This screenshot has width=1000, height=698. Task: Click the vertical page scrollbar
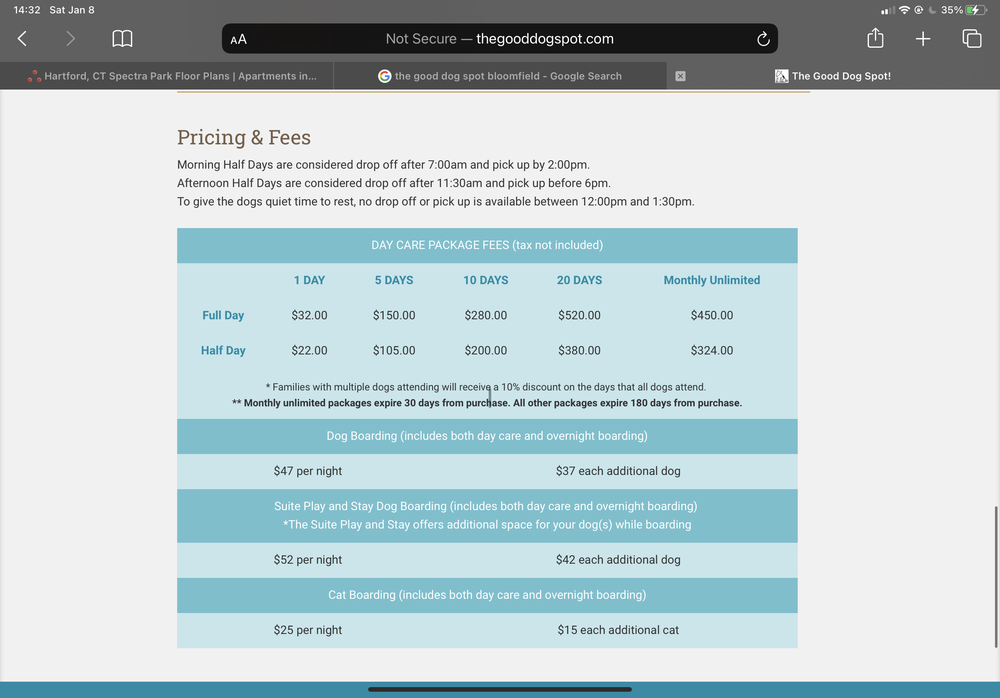tap(995, 575)
